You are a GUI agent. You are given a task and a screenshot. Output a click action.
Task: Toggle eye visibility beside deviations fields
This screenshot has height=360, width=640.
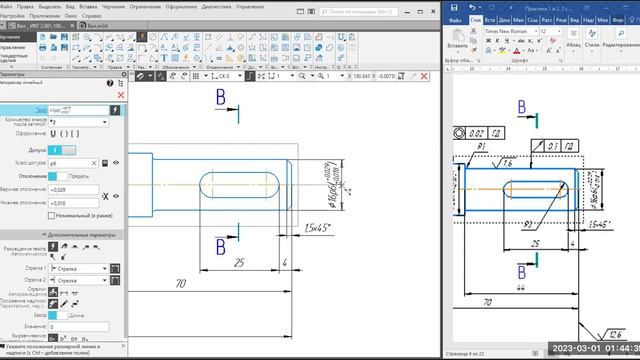click(116, 196)
